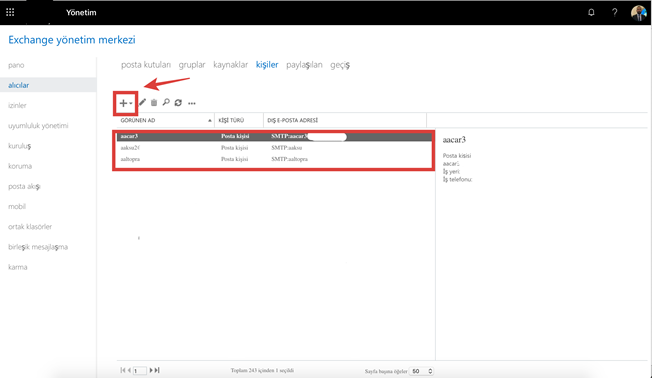Click the pencil edit icon
The height and width of the screenshot is (378, 652).
pos(143,102)
